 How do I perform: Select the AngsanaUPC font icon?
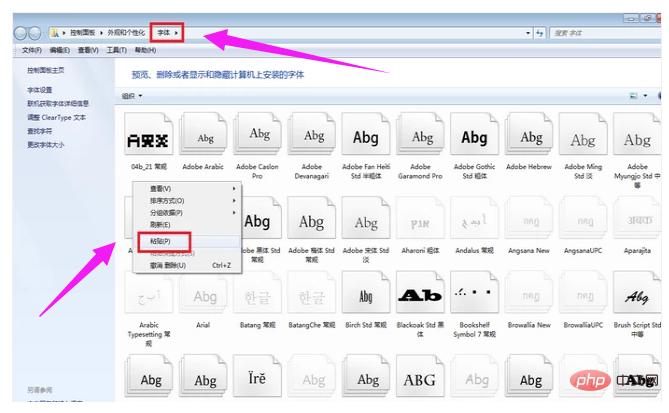pos(583,218)
